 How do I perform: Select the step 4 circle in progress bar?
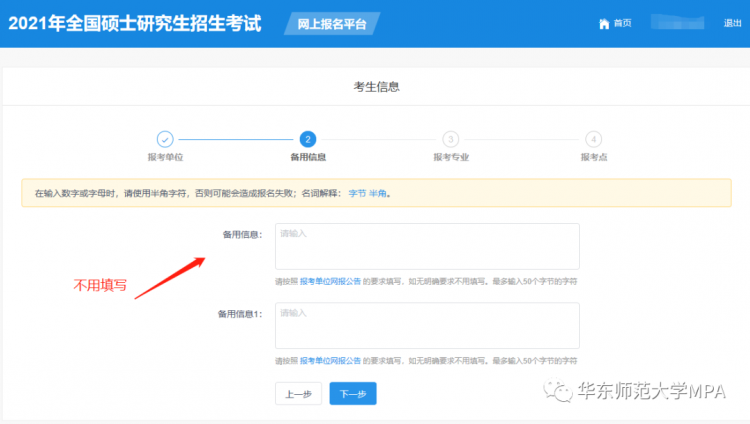point(594,140)
